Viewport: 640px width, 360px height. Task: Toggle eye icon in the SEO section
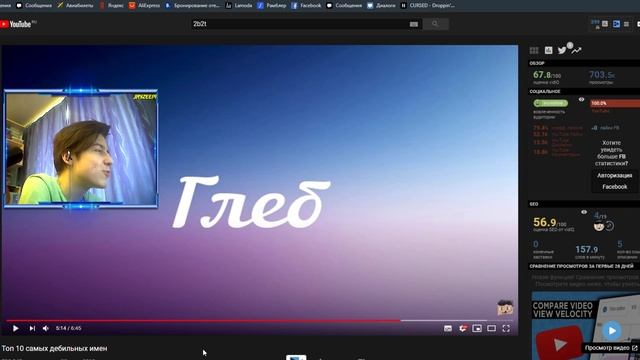584,212
